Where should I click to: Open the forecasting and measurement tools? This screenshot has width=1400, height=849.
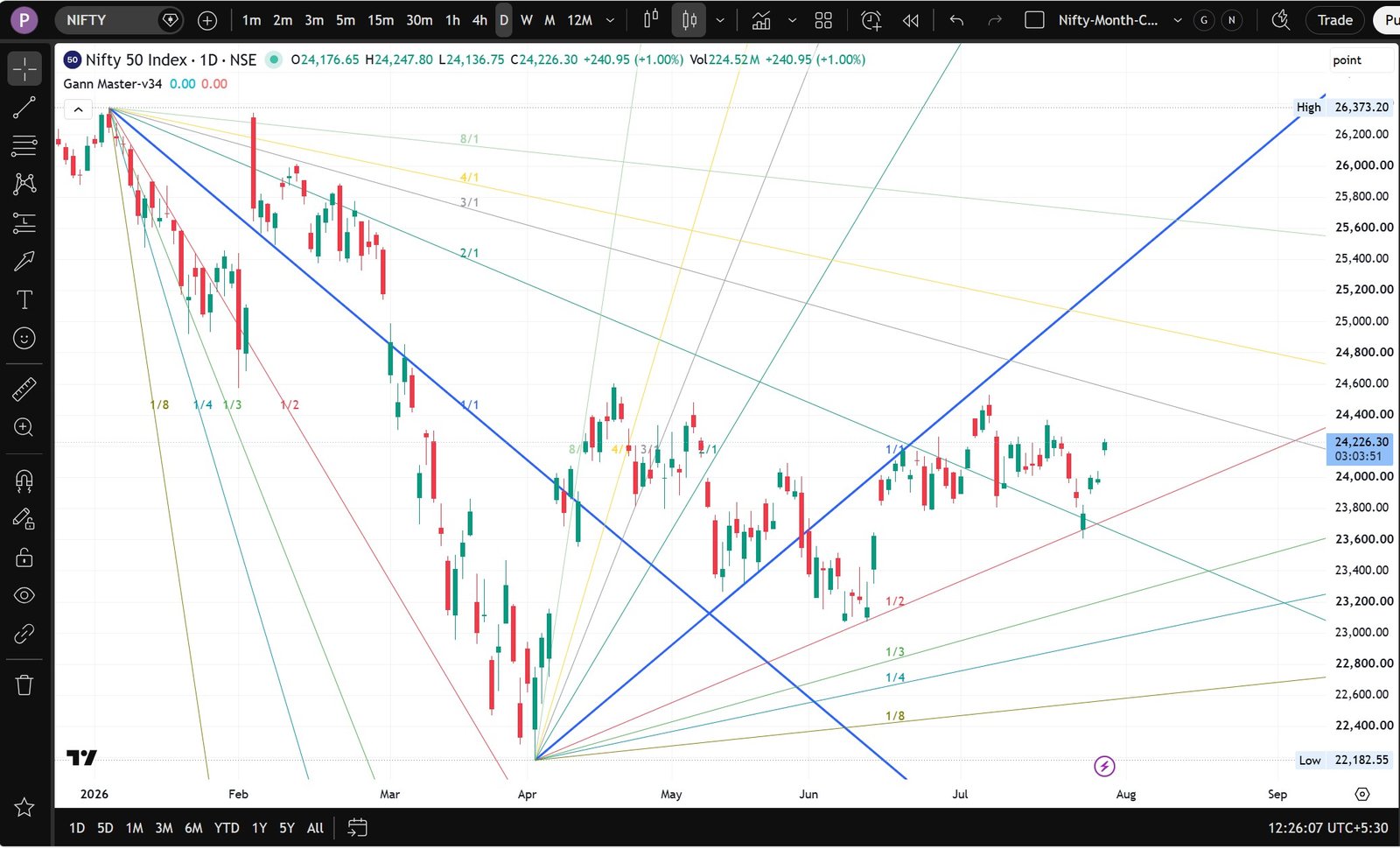(x=24, y=222)
